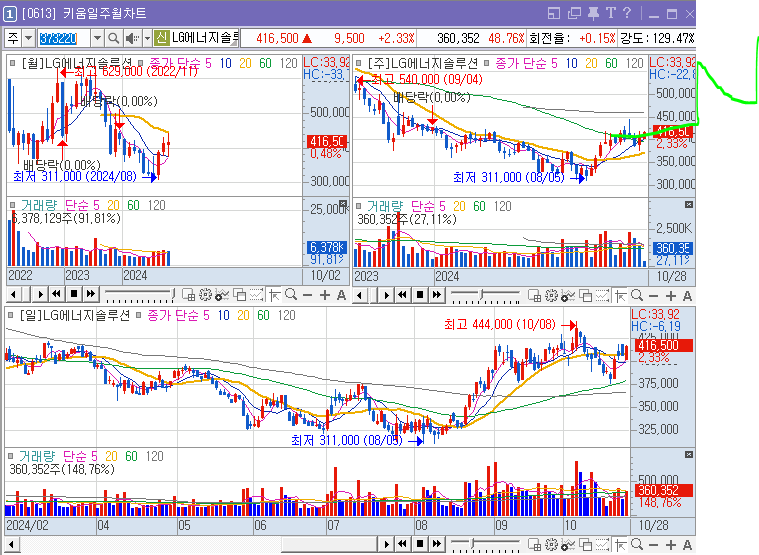Click the chart layout icon in monthly toolbar
759x555 pixels.
click(x=188, y=295)
